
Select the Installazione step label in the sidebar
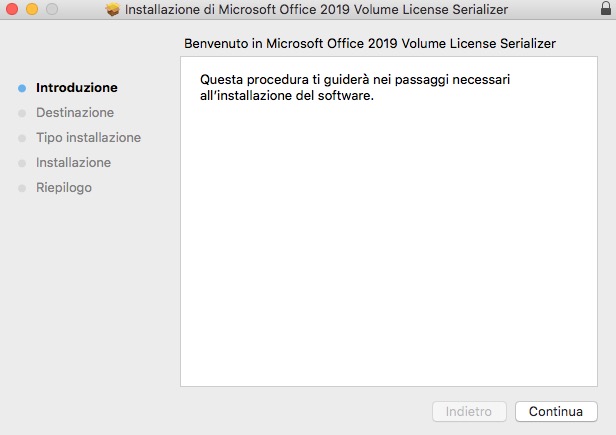pos(73,163)
